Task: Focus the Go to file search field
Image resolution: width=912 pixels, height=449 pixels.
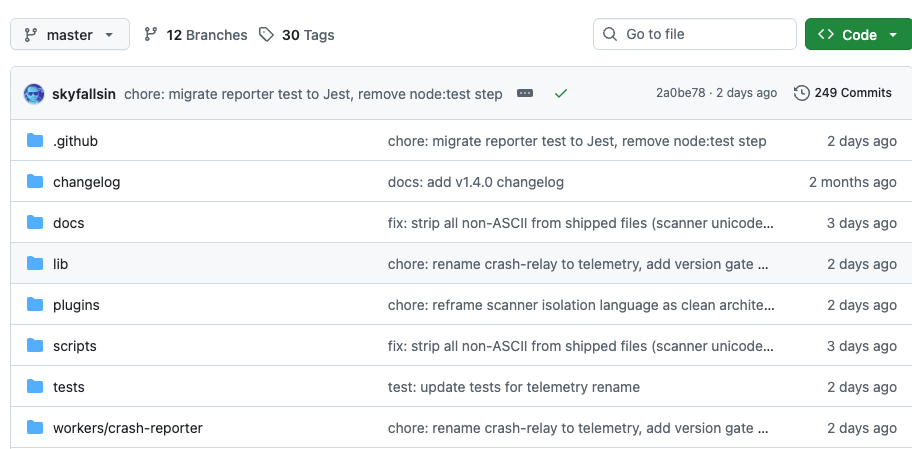Action: click(x=694, y=34)
